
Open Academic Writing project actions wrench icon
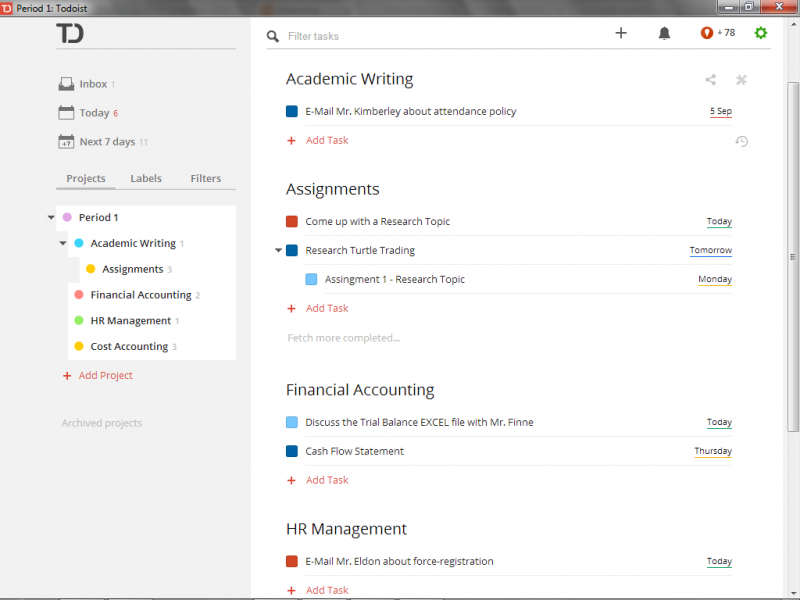(741, 80)
